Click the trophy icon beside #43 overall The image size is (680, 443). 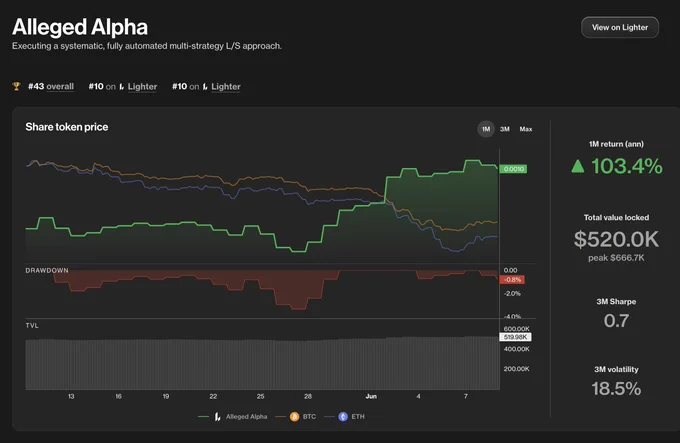[16, 86]
